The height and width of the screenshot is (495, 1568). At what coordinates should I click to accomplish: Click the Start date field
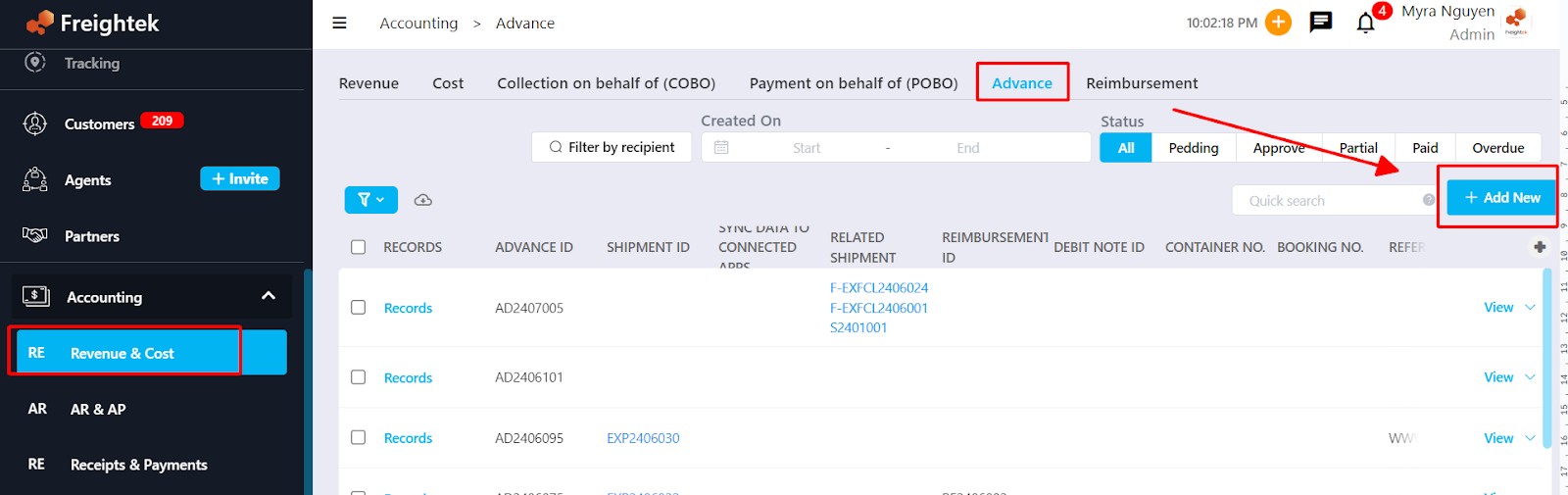807,148
